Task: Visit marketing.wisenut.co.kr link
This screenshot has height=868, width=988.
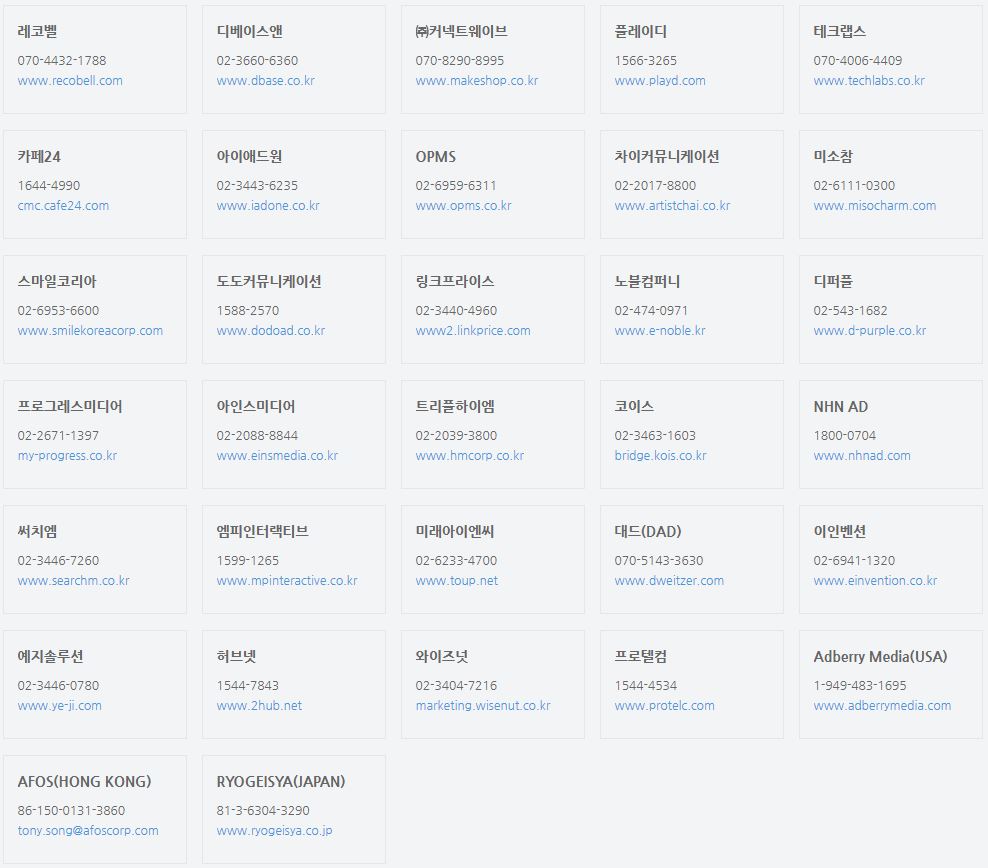Action: tap(483, 705)
